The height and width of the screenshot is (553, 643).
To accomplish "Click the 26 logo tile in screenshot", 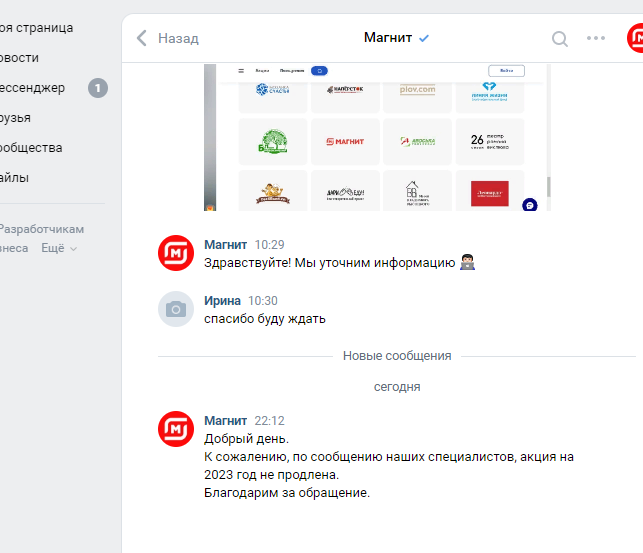I will (x=490, y=141).
